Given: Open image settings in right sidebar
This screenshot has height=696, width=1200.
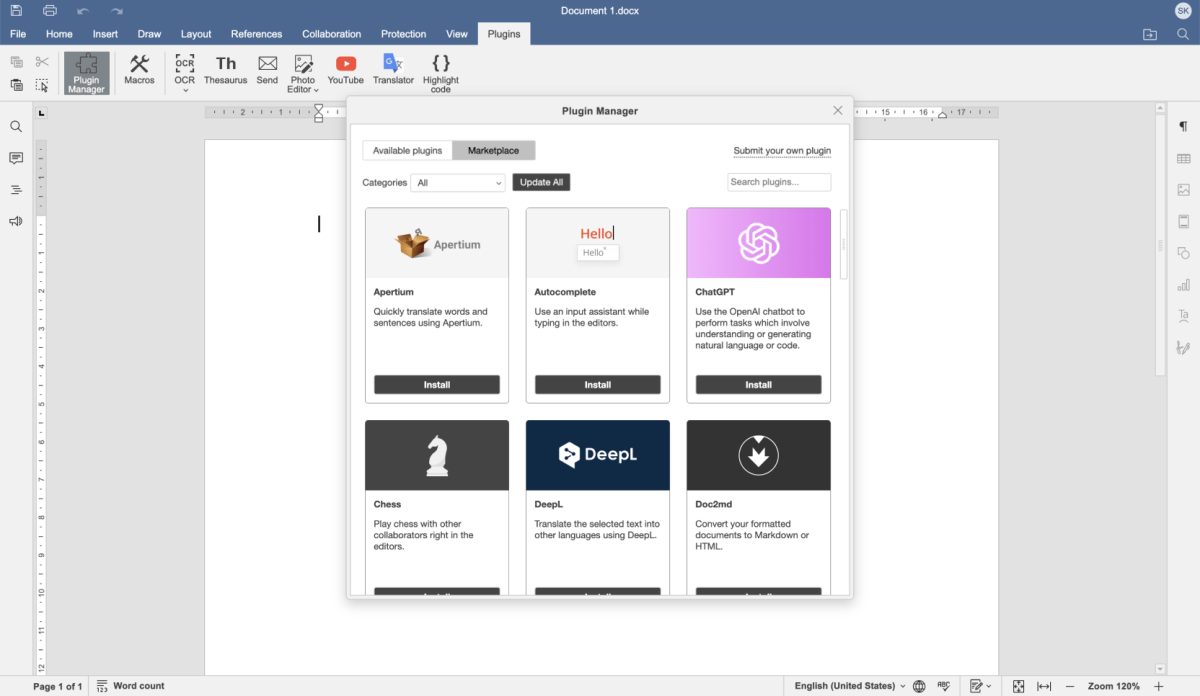Looking at the screenshot, I should pyautogui.click(x=1184, y=189).
